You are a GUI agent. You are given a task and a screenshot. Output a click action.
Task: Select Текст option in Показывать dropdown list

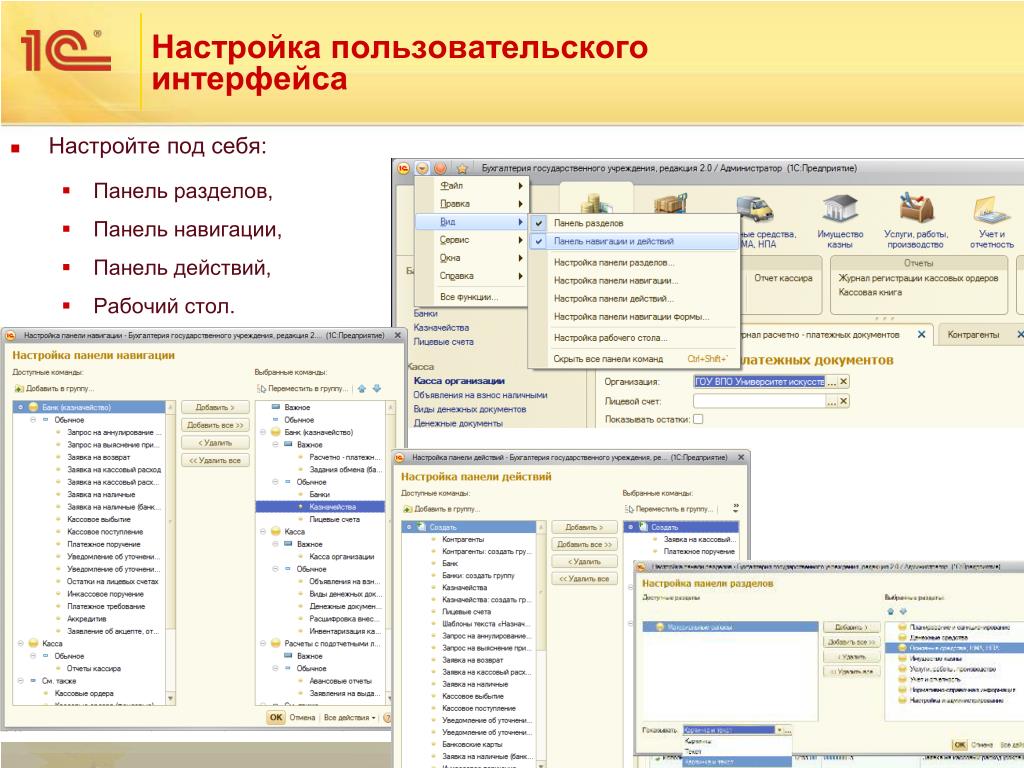pos(693,751)
